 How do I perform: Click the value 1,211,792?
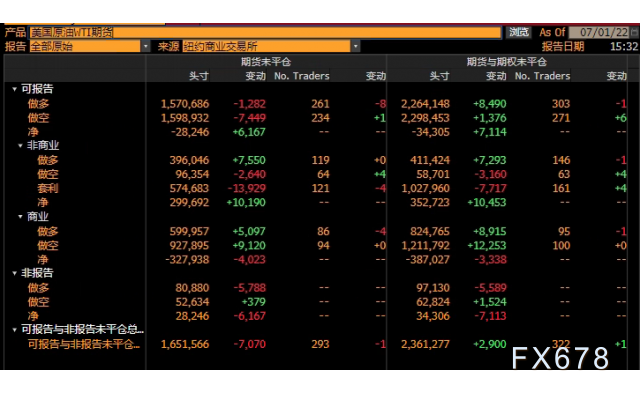click(425, 245)
